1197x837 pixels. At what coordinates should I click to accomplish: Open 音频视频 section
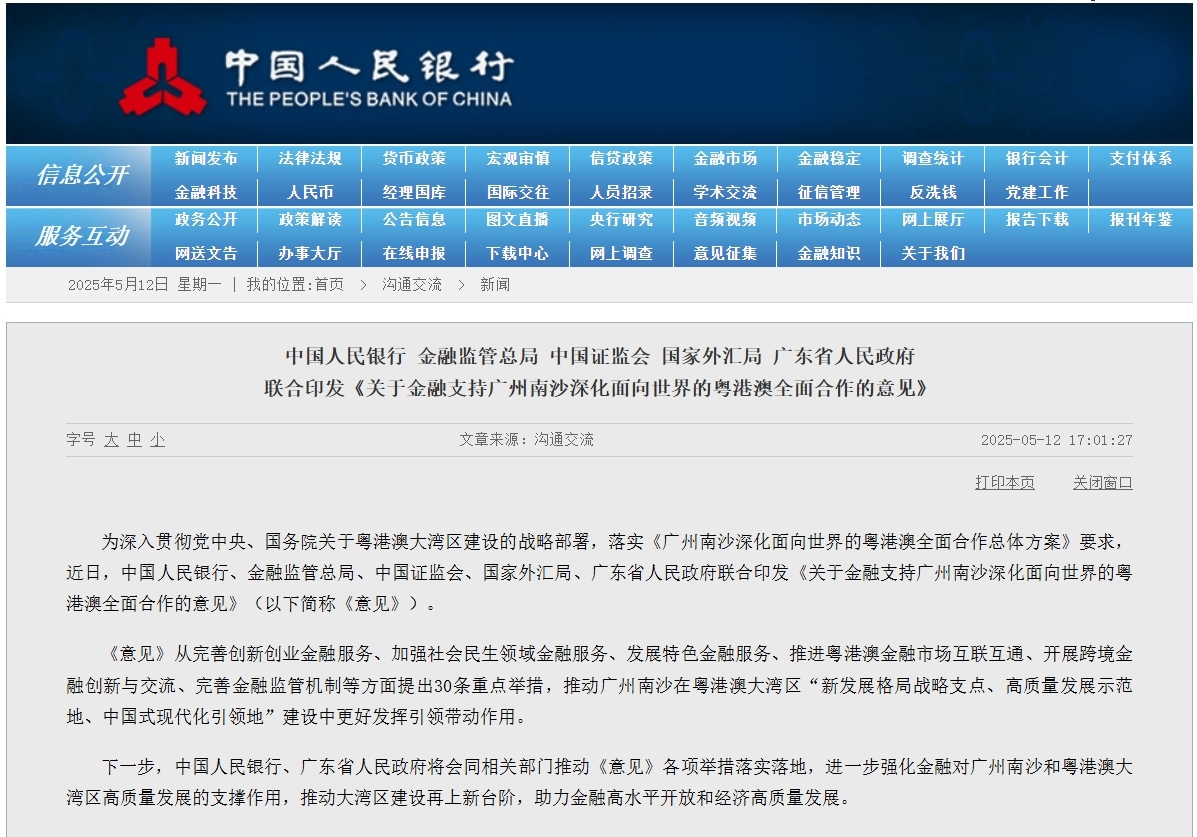point(725,220)
